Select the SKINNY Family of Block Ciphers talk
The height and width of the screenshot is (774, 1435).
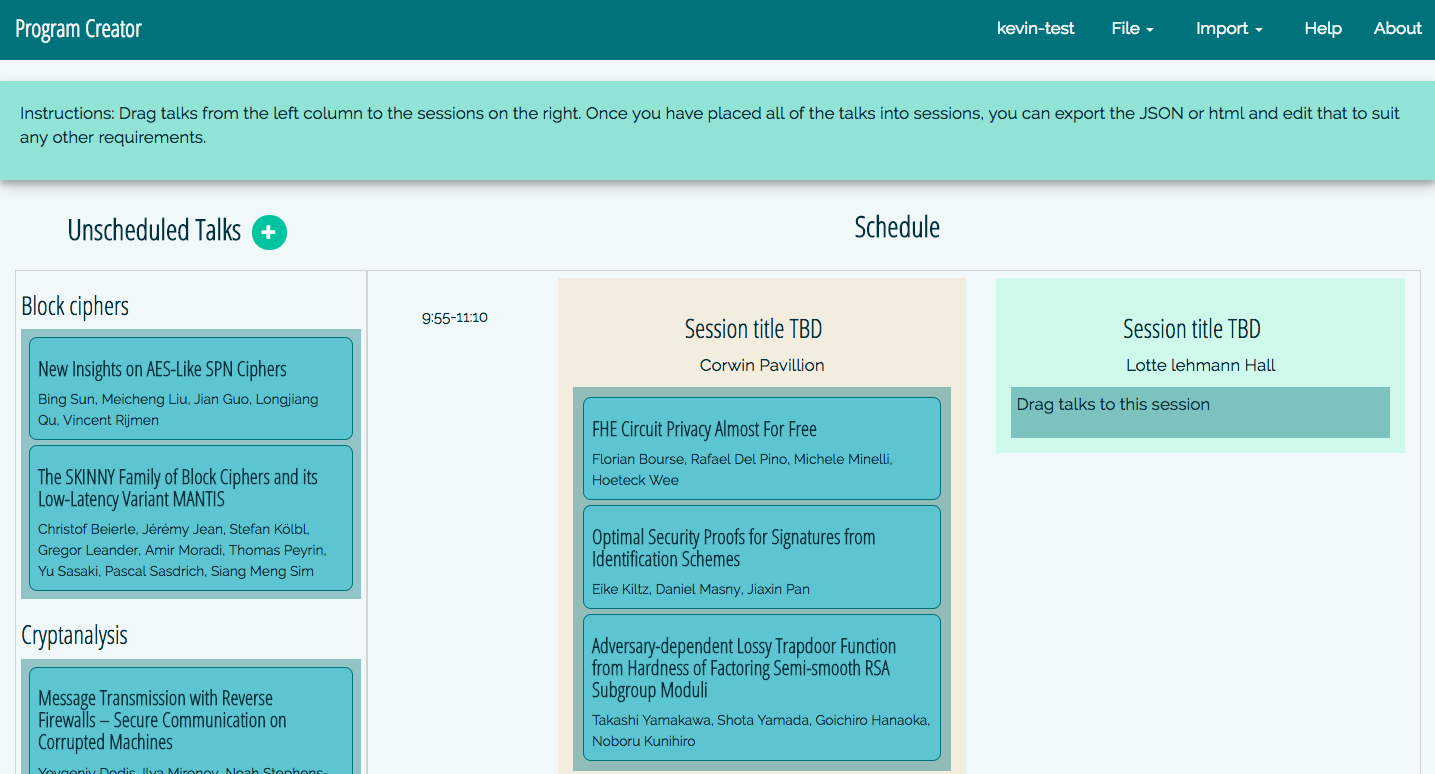tap(190, 520)
